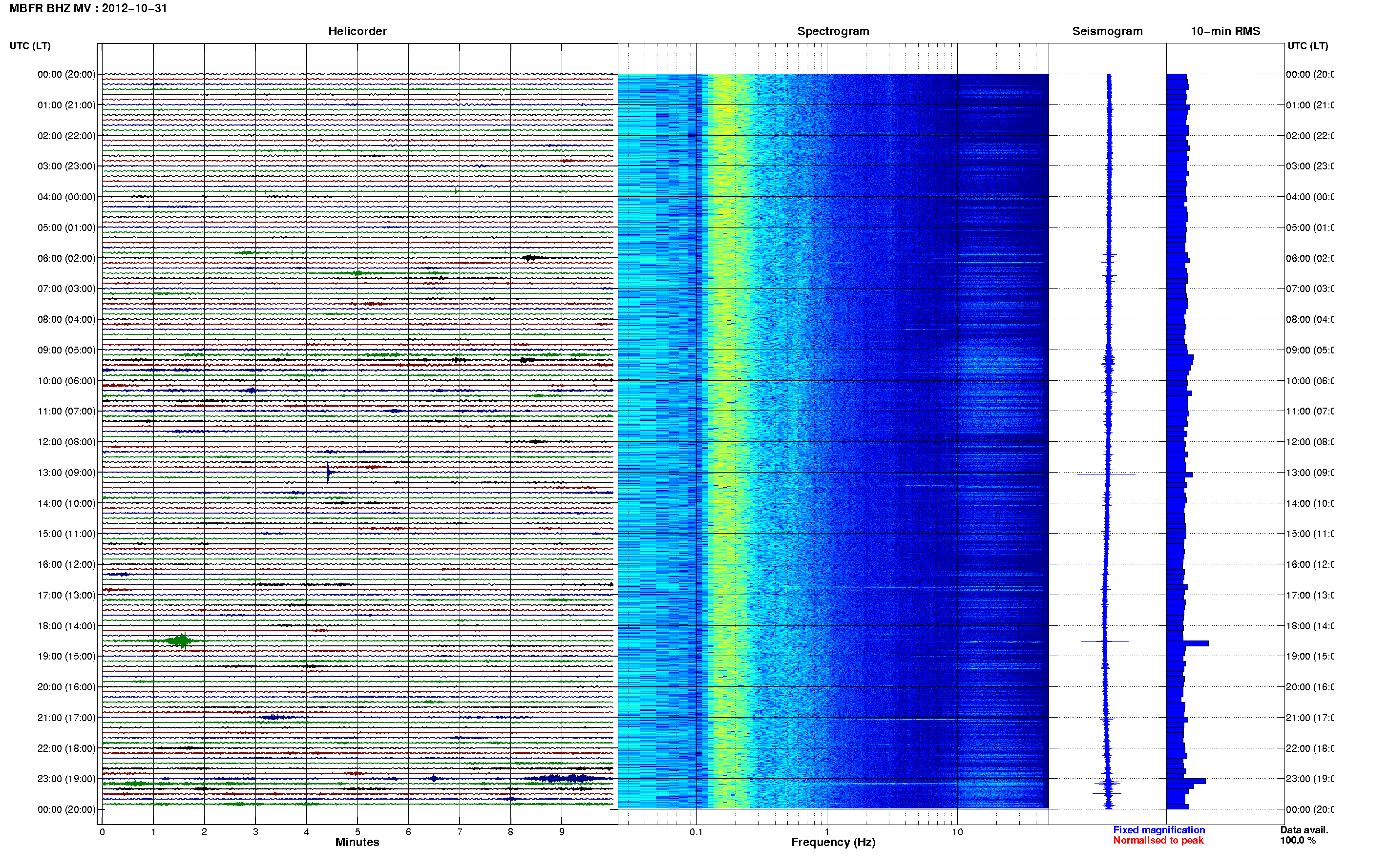
Task: Click the wide seismogram spike near 13:00
Action: coord(1106,475)
